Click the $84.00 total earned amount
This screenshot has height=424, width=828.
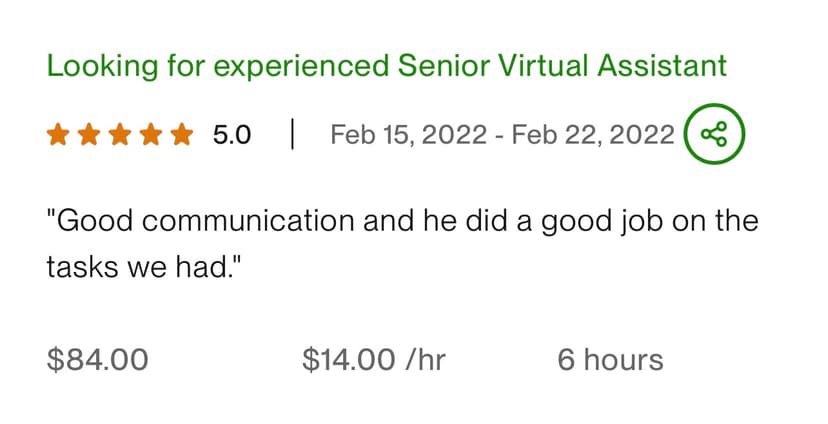click(x=97, y=360)
